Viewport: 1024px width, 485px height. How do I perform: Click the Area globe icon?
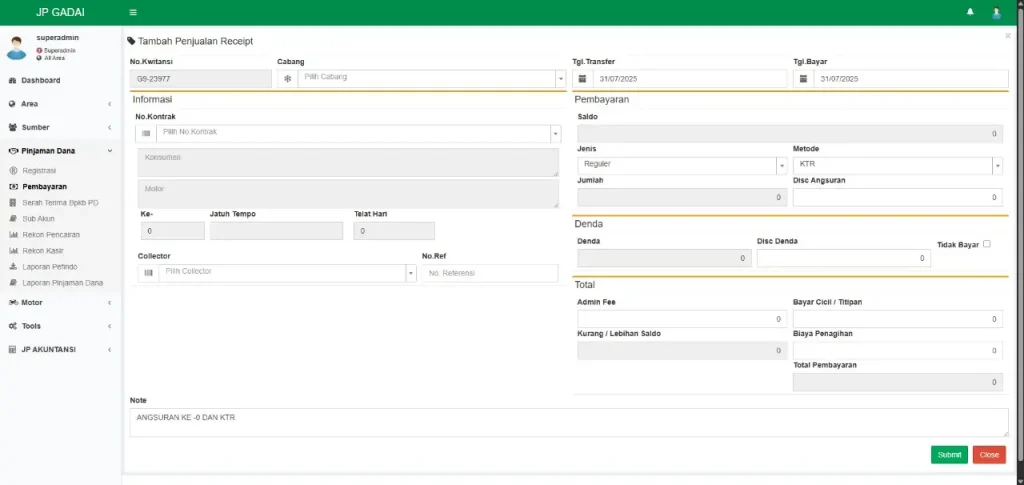click(12, 104)
